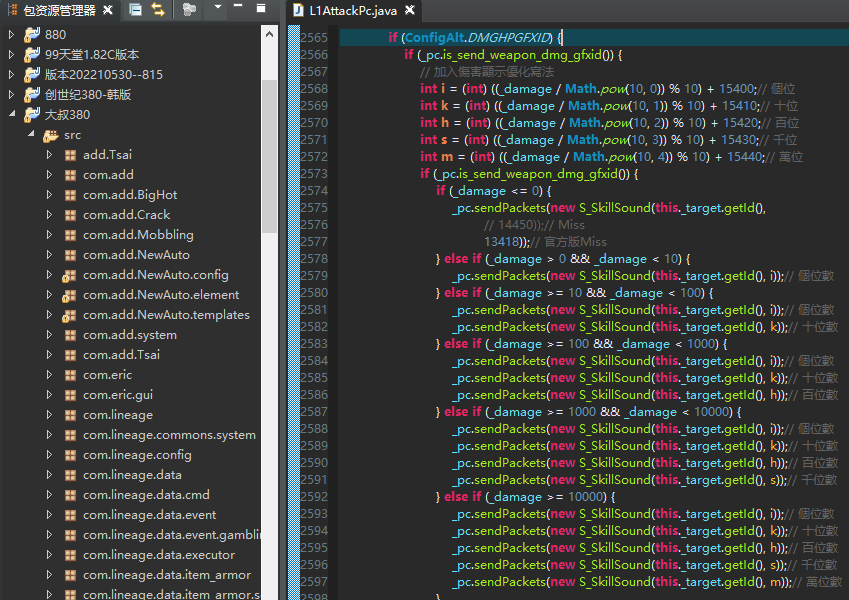Select the com.add.Tsai package label
Viewport: 849px width, 600px height.
[121, 355]
